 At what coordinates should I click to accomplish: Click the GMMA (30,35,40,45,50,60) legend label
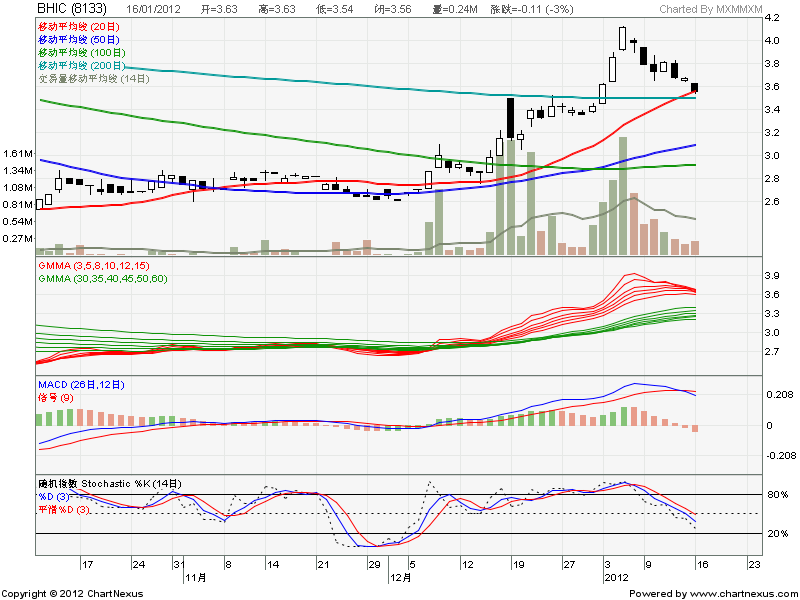point(102,279)
